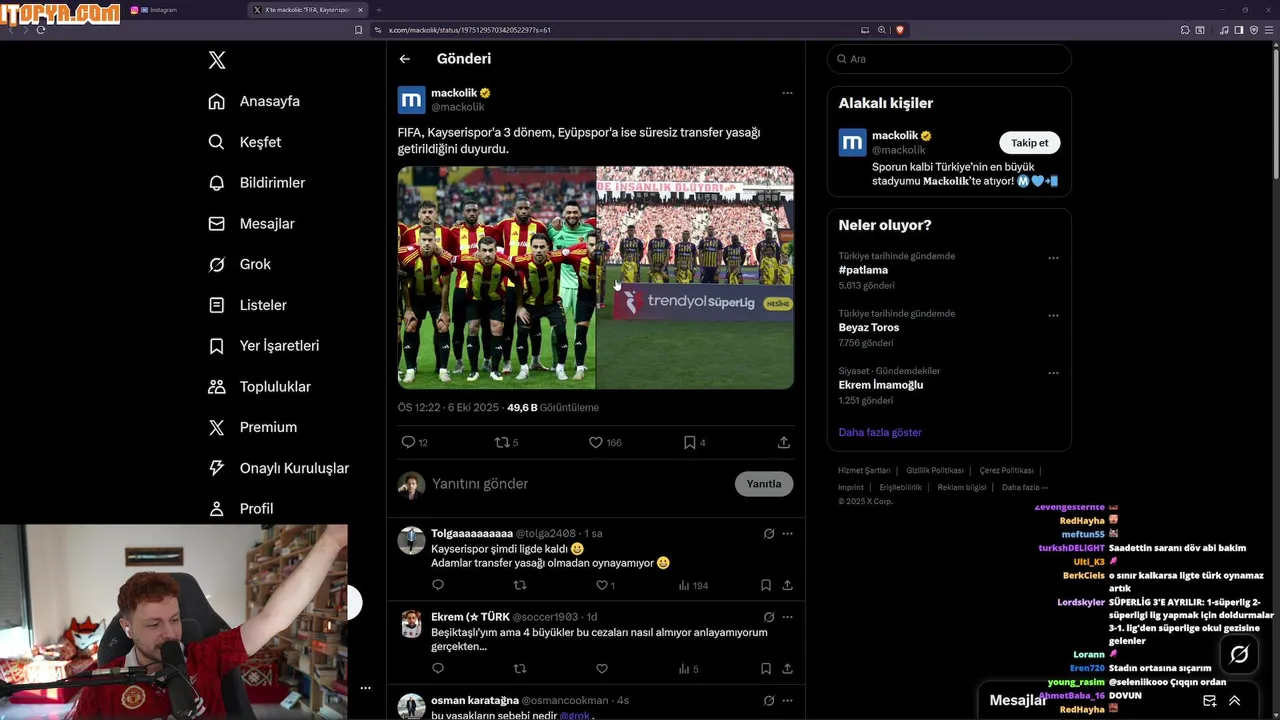Image resolution: width=1280 pixels, height=720 pixels.
Task: Follow mackolik with Takip et button
Action: click(1029, 143)
